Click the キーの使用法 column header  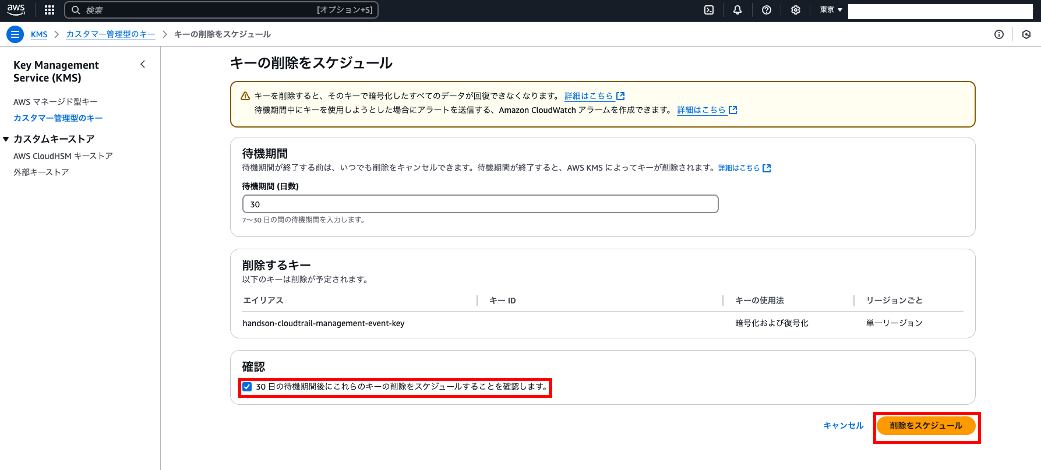760,301
